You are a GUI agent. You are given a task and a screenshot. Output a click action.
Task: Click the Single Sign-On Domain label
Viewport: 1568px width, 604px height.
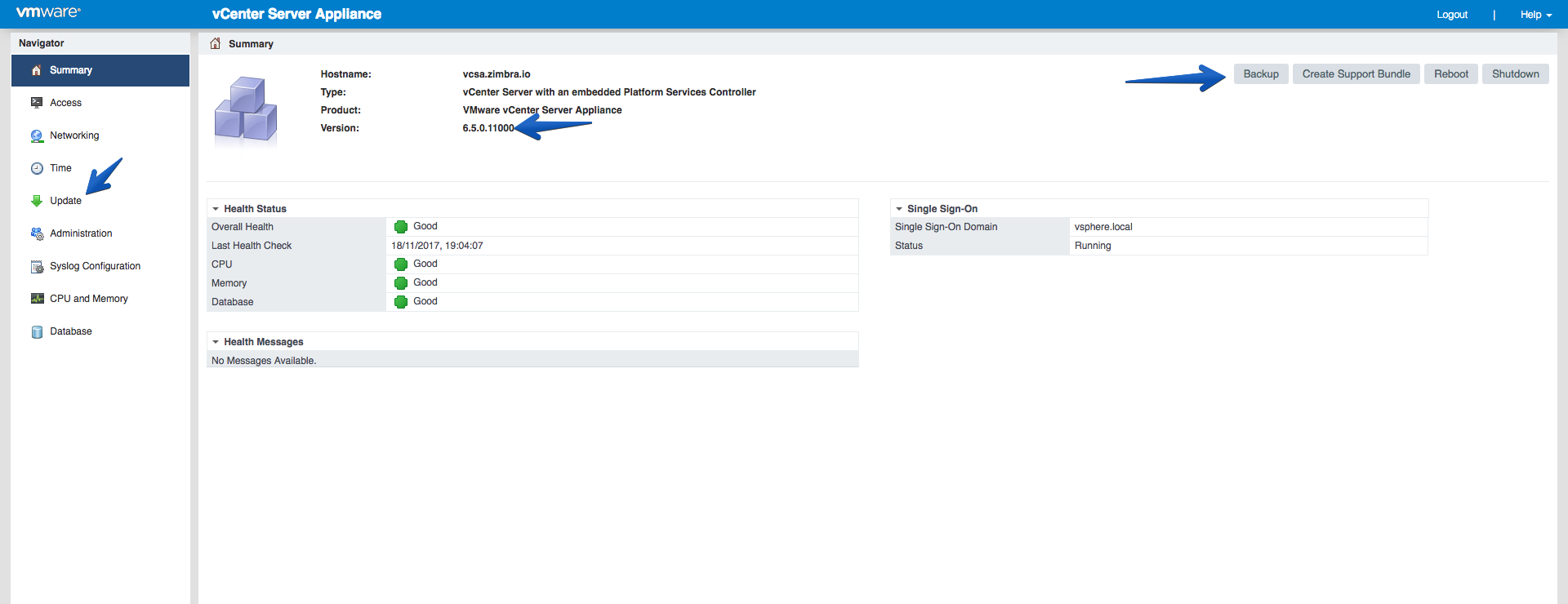coord(946,227)
